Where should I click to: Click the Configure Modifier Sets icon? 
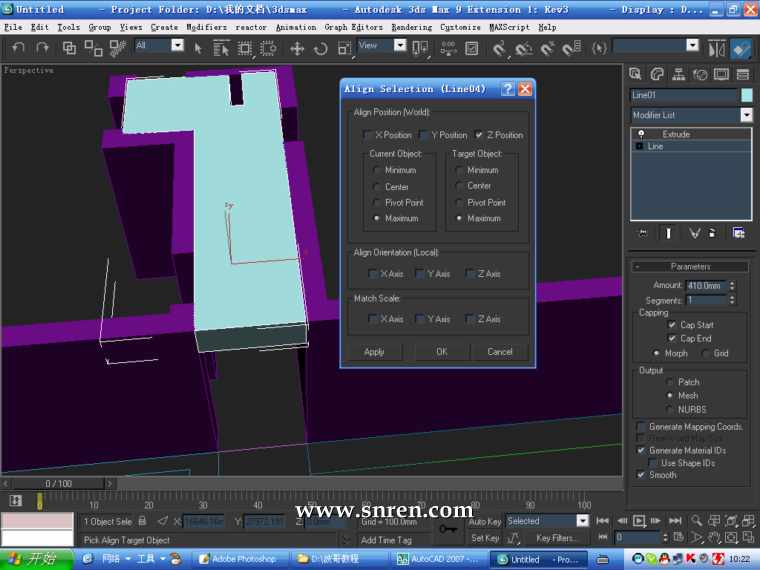[x=738, y=232]
